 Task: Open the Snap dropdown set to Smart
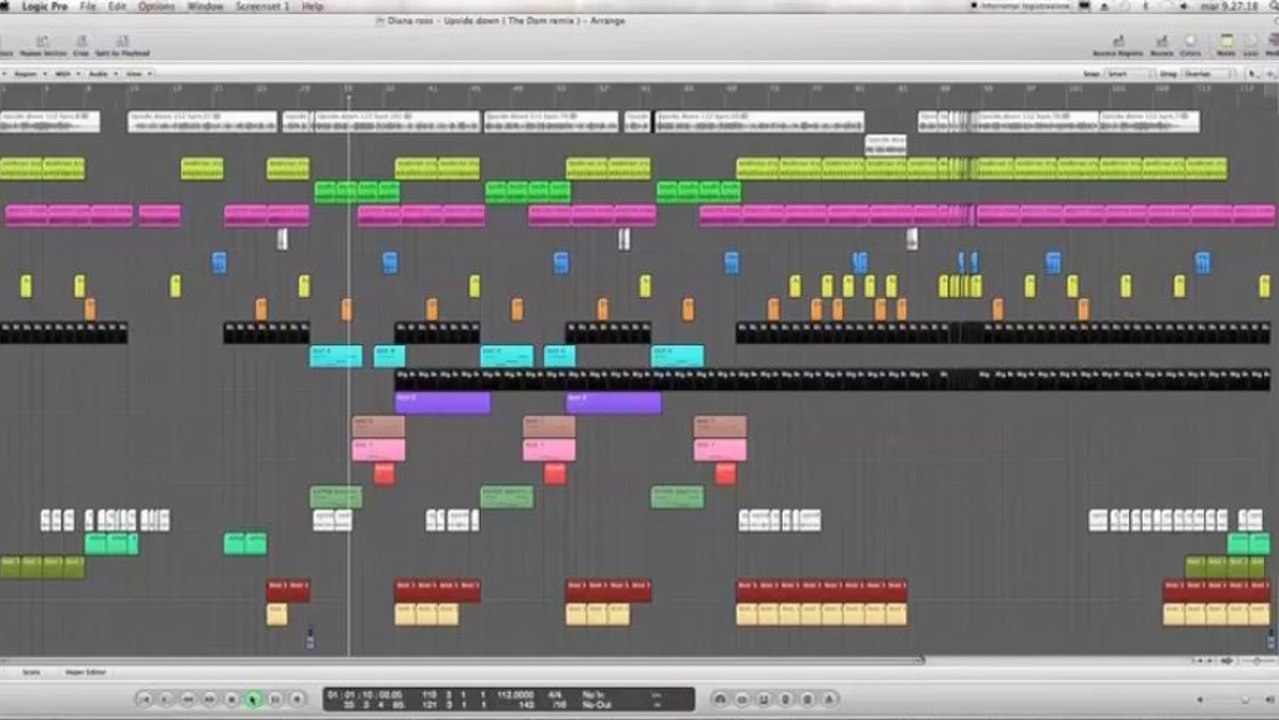click(1129, 74)
